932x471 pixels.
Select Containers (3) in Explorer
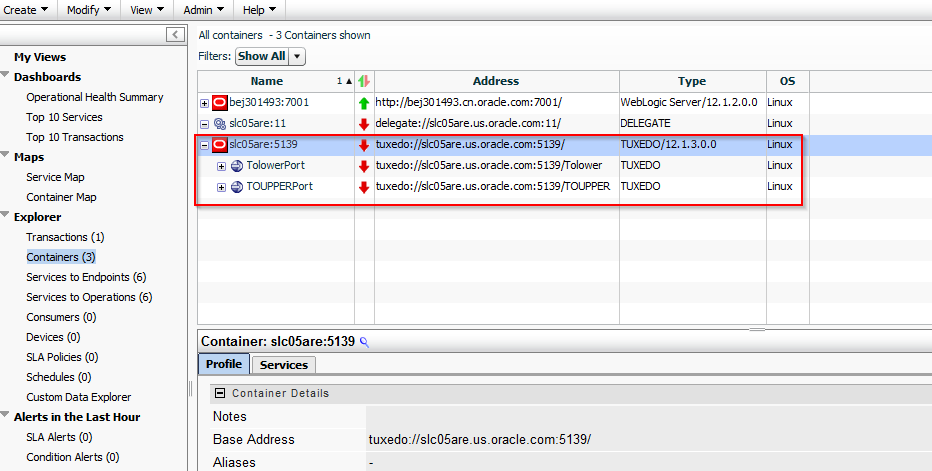[61, 257]
